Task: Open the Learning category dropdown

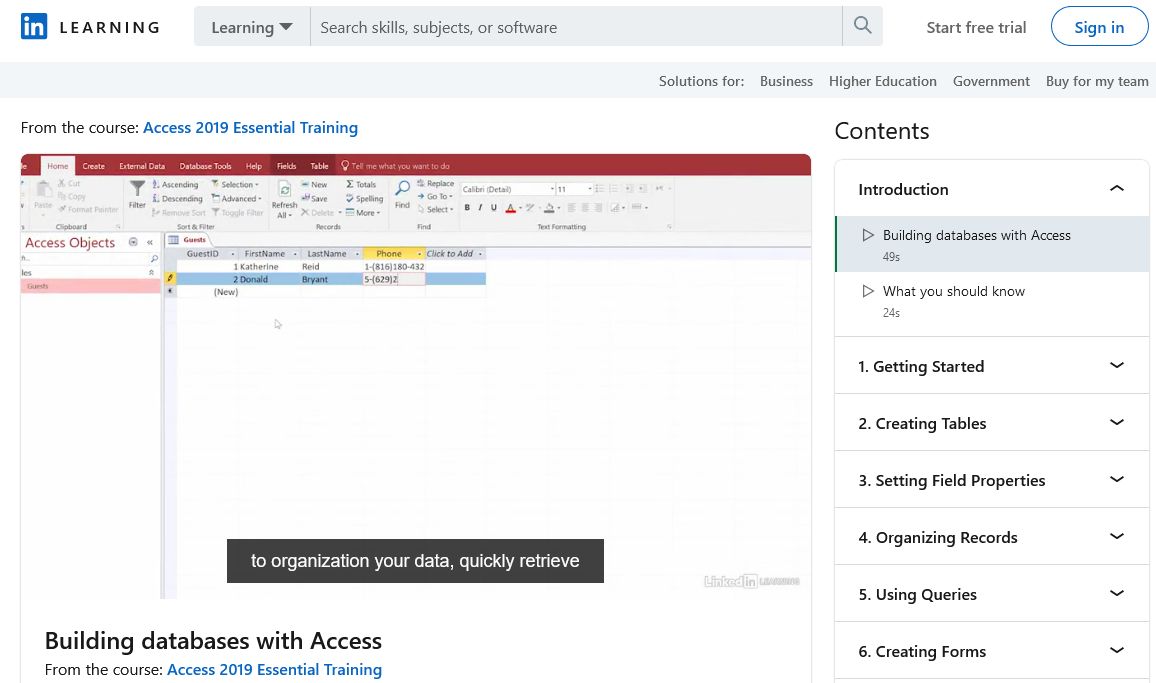Action: tap(250, 27)
